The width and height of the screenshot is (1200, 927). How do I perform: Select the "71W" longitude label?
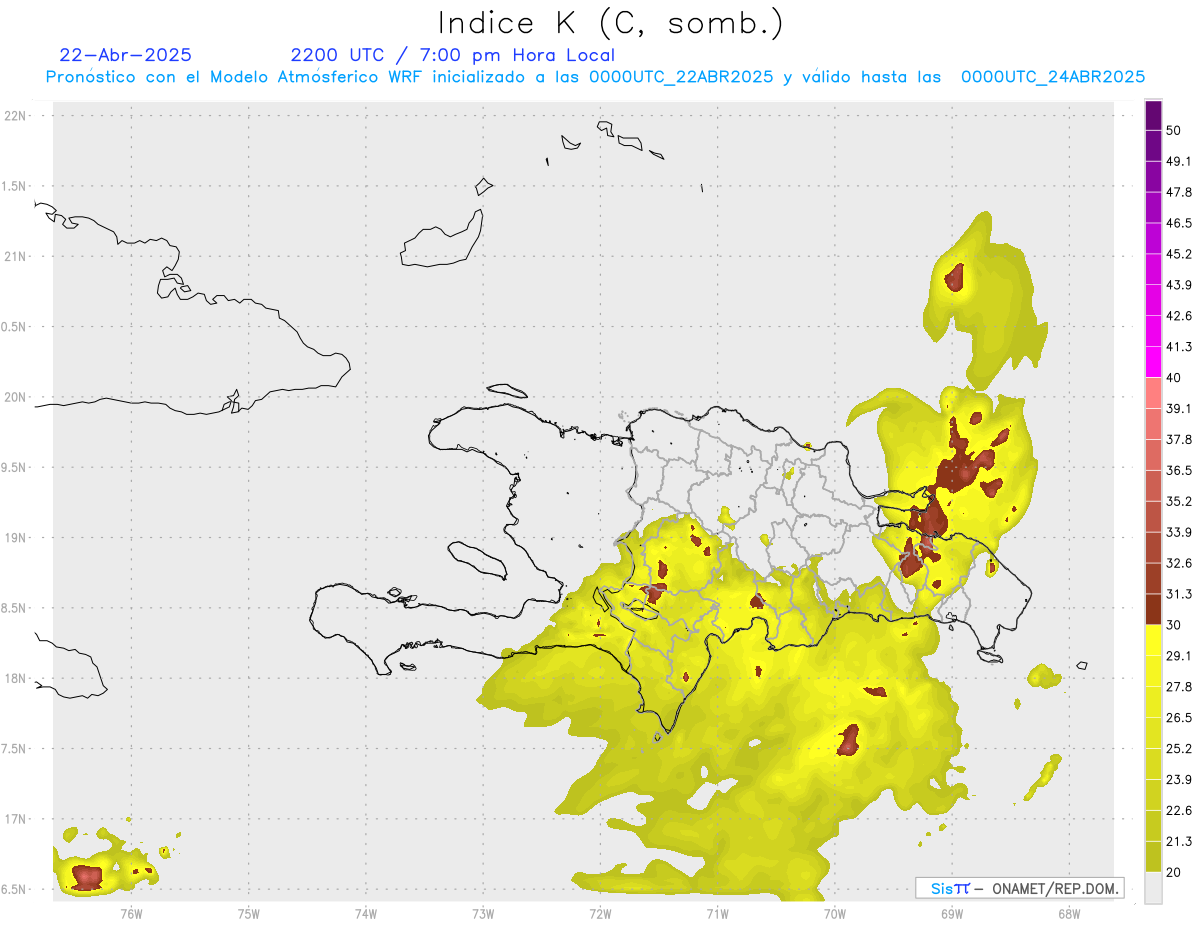(717, 913)
